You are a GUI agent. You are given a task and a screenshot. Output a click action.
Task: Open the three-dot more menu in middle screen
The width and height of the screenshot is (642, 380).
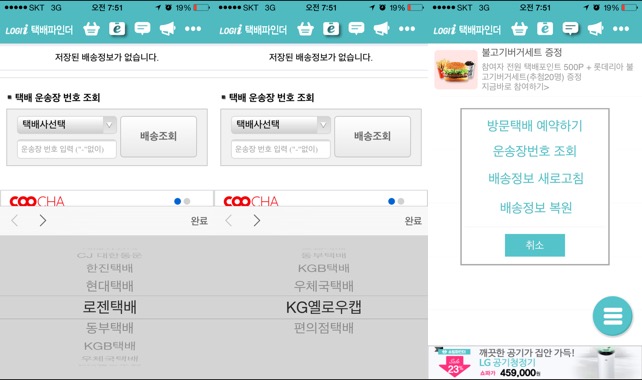pyautogui.click(x=407, y=29)
